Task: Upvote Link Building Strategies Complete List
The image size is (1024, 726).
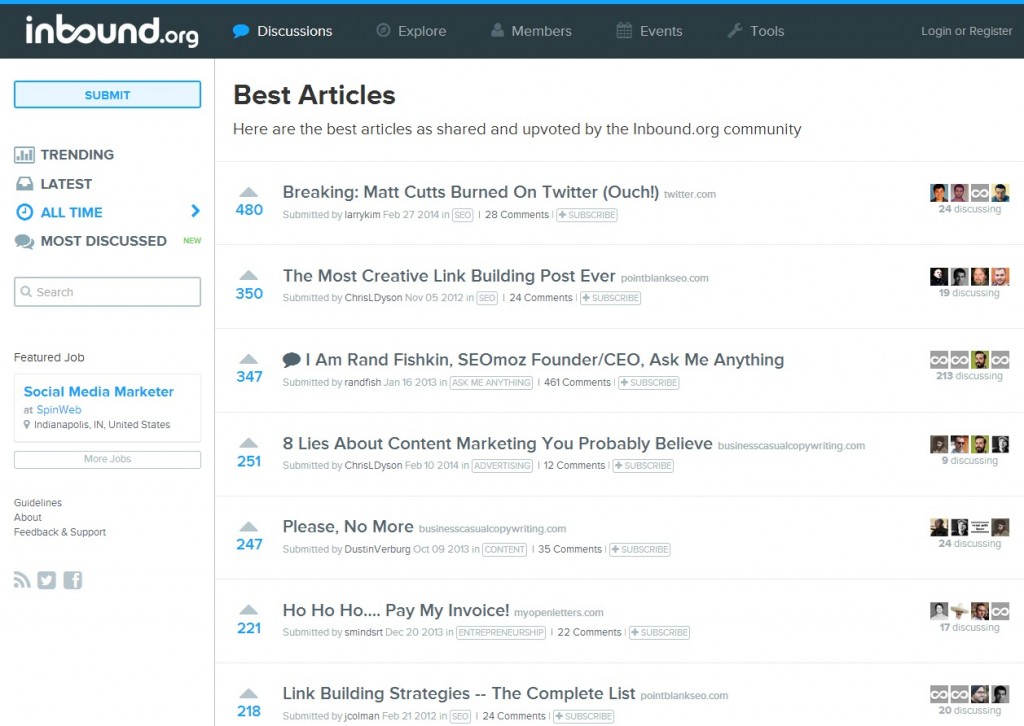Action: [248, 693]
